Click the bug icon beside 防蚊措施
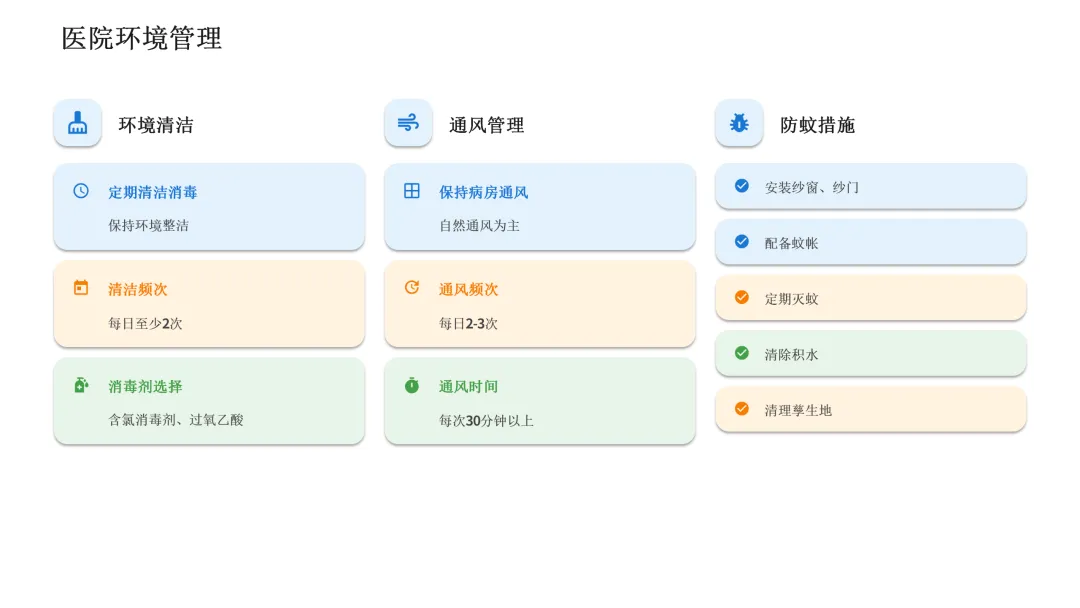Image resolution: width=1080 pixels, height=608 pixels. click(739, 123)
